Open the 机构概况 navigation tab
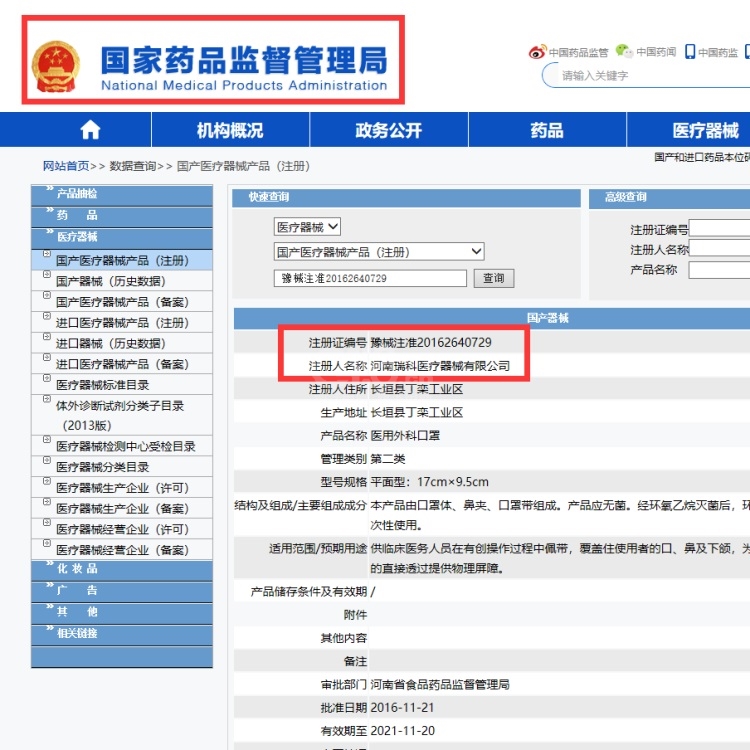 [x=230, y=130]
